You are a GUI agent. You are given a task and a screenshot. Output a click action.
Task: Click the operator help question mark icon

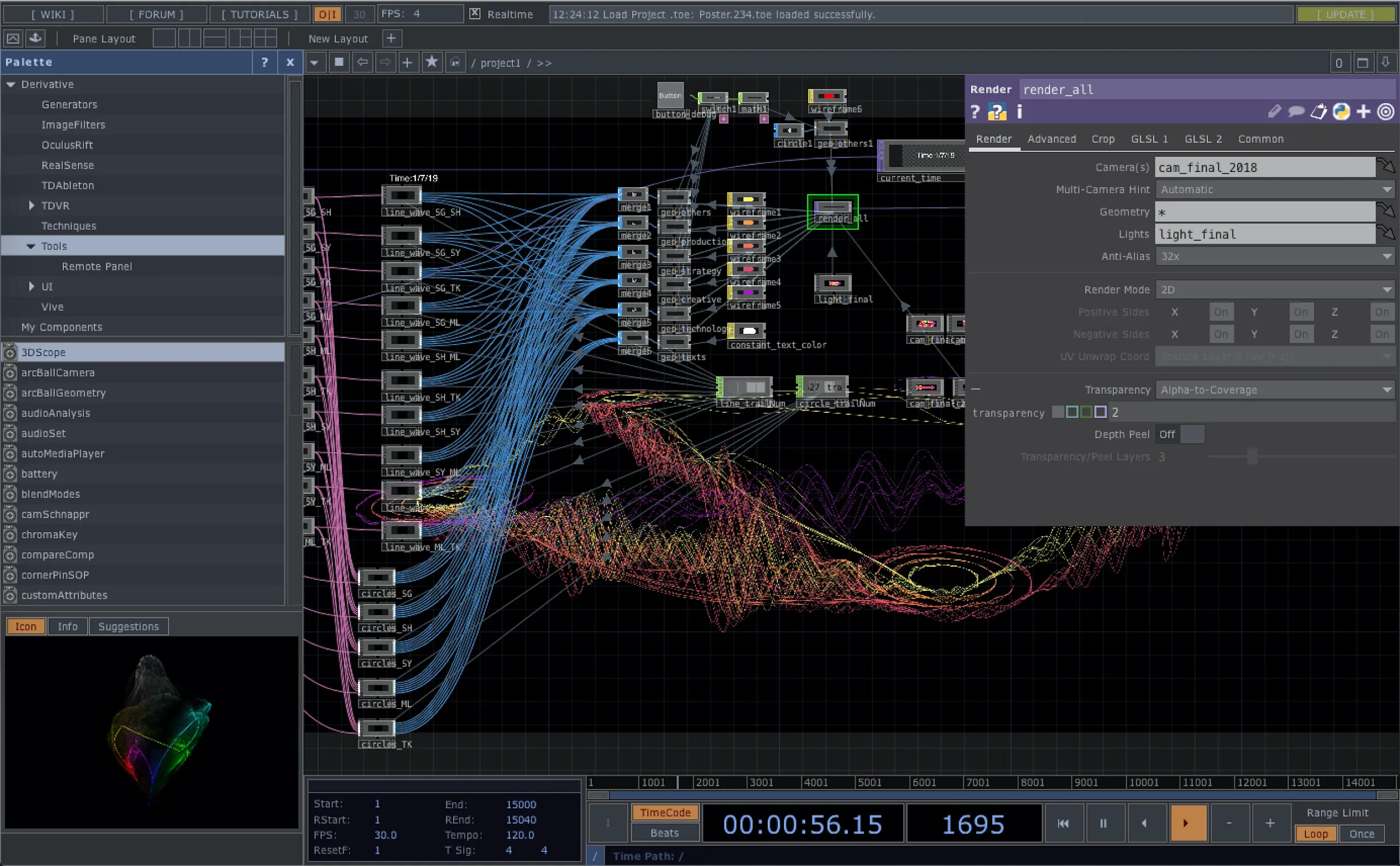975,111
